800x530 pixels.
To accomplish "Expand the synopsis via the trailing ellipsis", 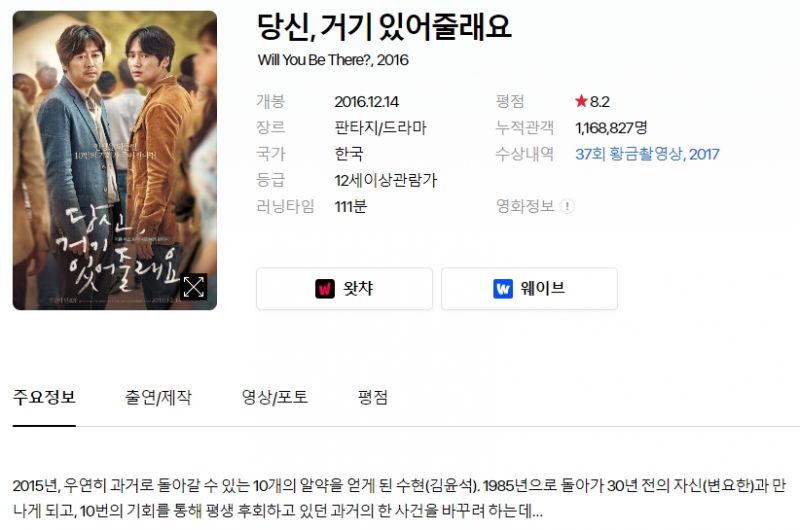I will [x=537, y=512].
